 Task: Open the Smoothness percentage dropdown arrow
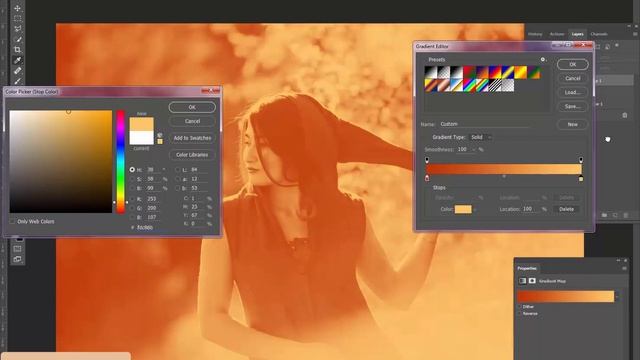[x=474, y=150]
